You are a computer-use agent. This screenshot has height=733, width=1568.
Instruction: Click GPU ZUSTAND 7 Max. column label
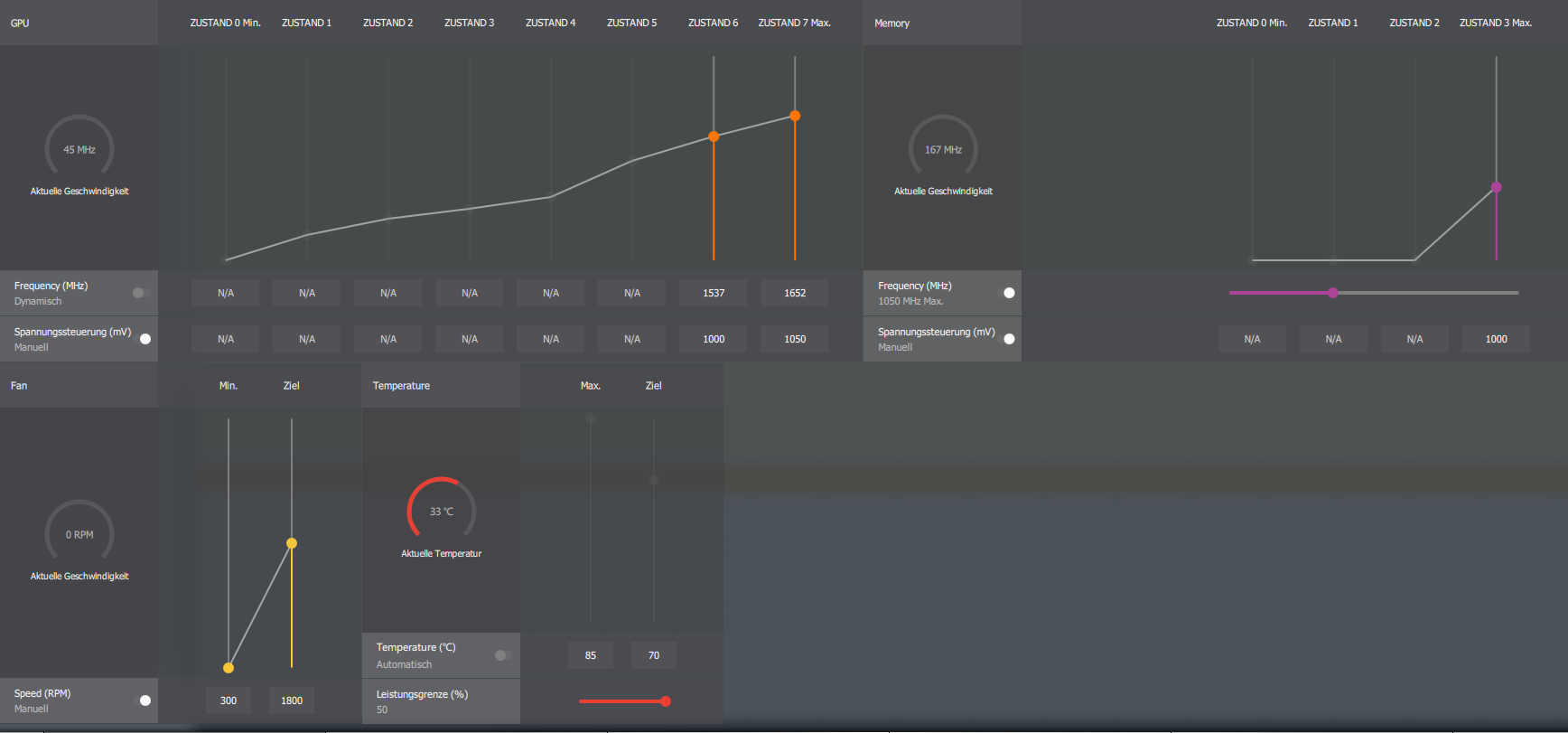(795, 23)
